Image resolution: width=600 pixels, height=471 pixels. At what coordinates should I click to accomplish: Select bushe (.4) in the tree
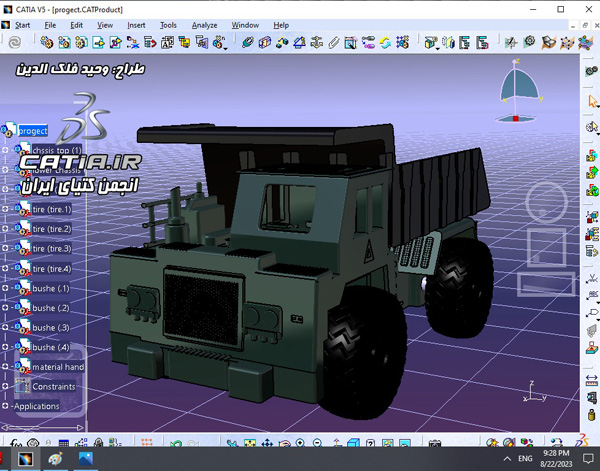coord(51,347)
